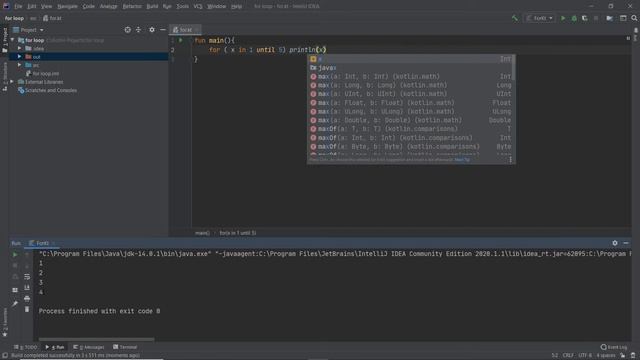
Task: Click 'for loop' breadcrumb in navigation bar
Action: point(14,18)
